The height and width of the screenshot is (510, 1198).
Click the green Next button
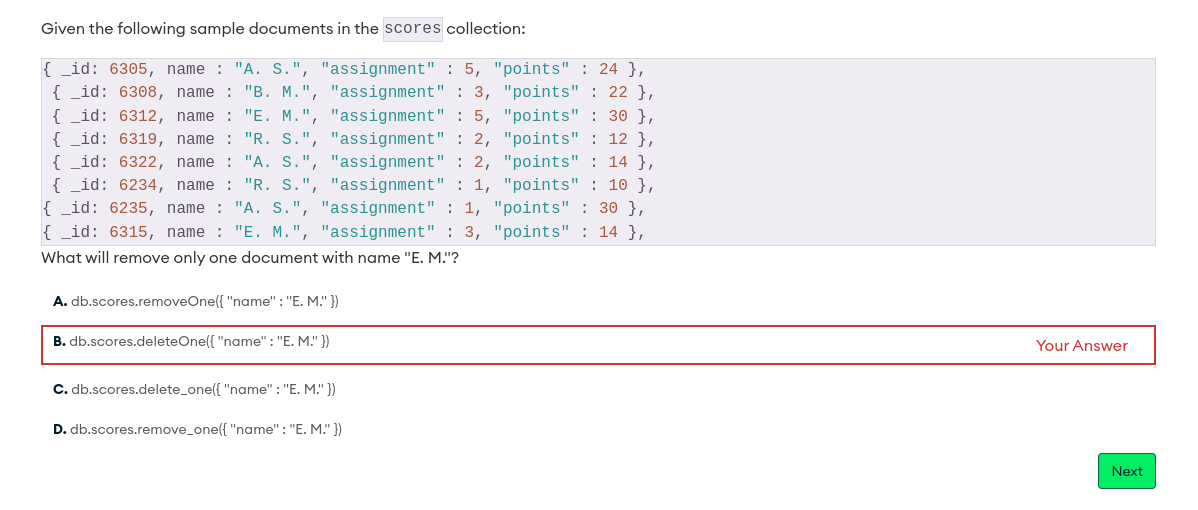tap(1126, 471)
